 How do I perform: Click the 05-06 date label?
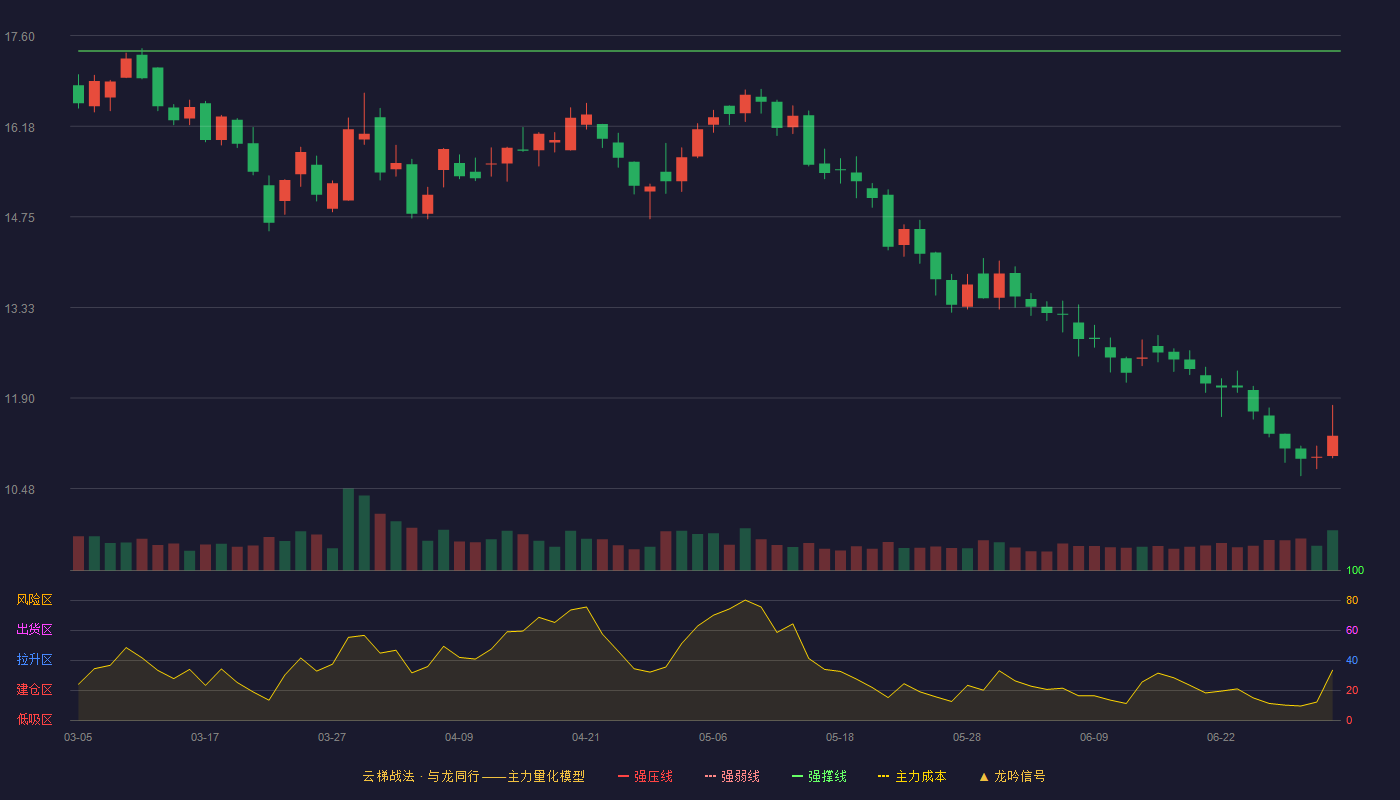click(x=713, y=737)
